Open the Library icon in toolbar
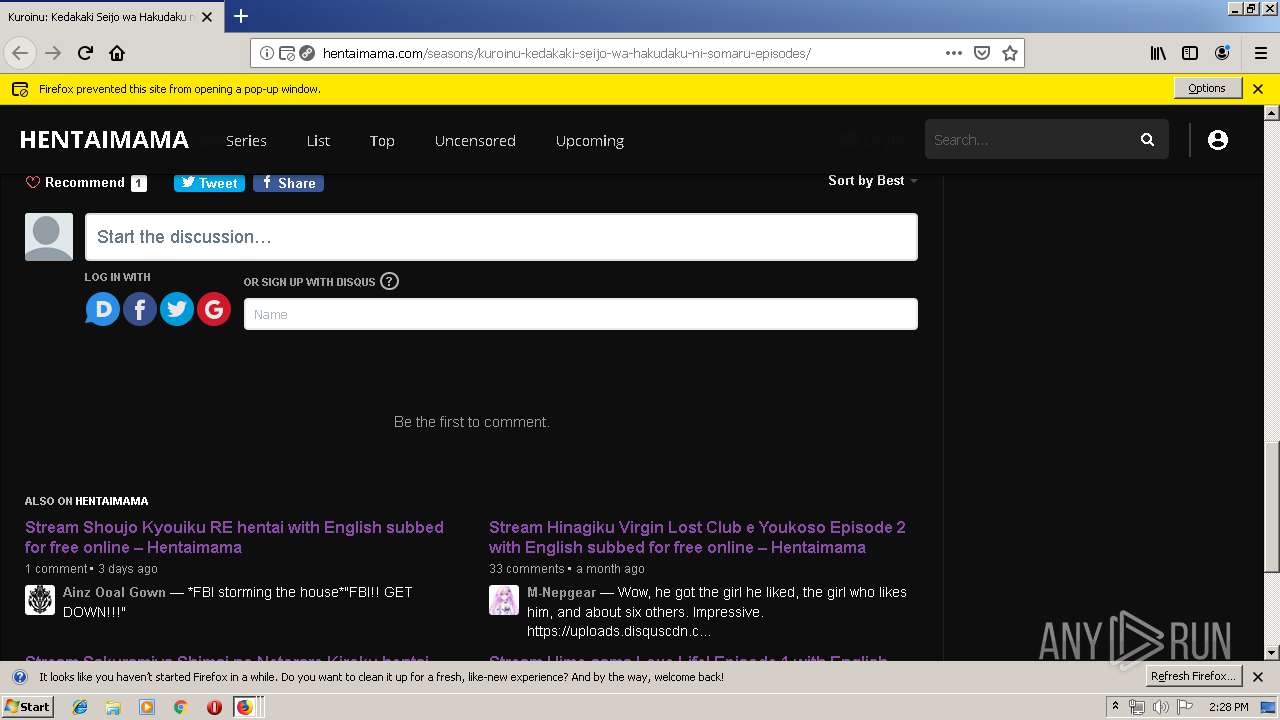Viewport: 1280px width, 720px height. point(1158,53)
